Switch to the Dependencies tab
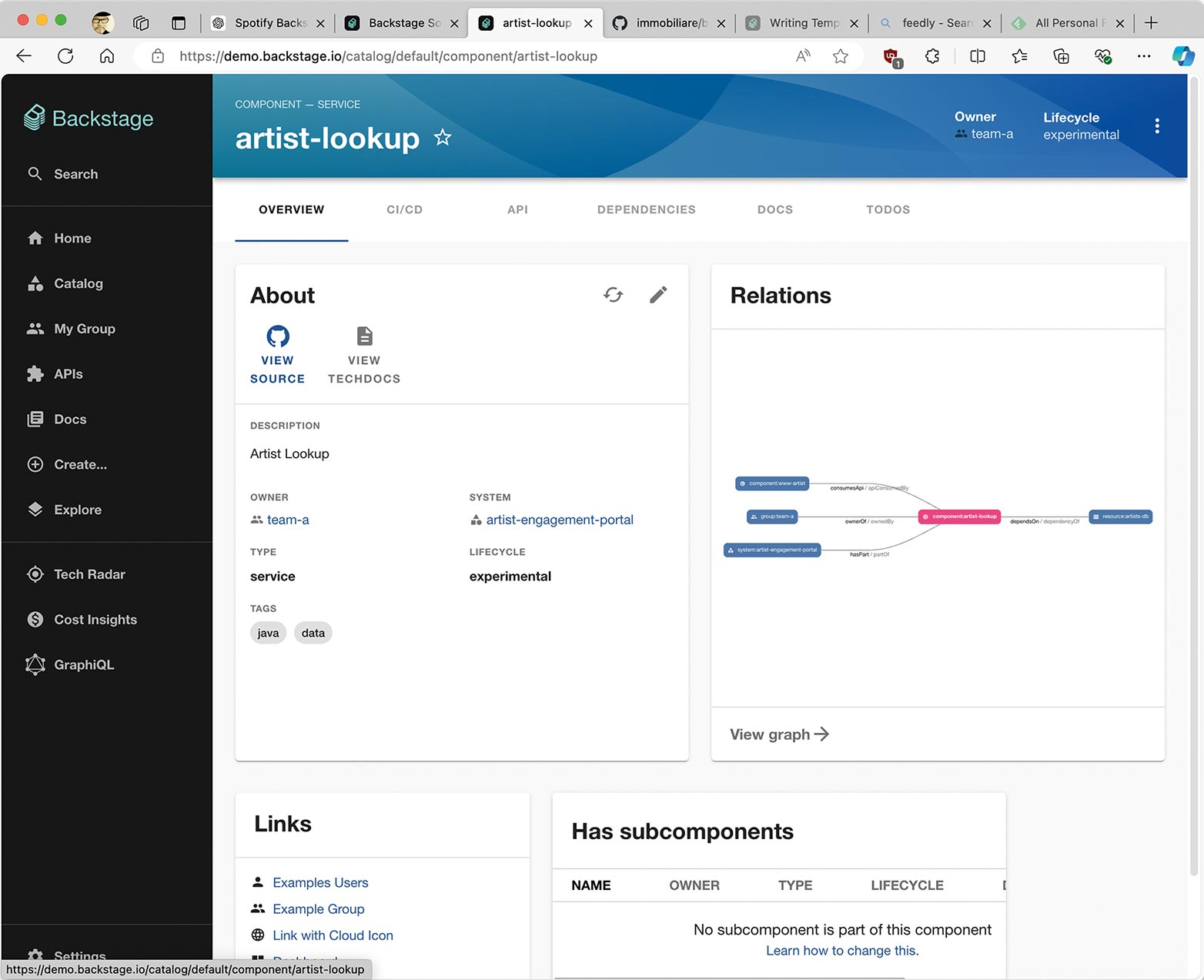The width and height of the screenshot is (1204, 980). (646, 209)
